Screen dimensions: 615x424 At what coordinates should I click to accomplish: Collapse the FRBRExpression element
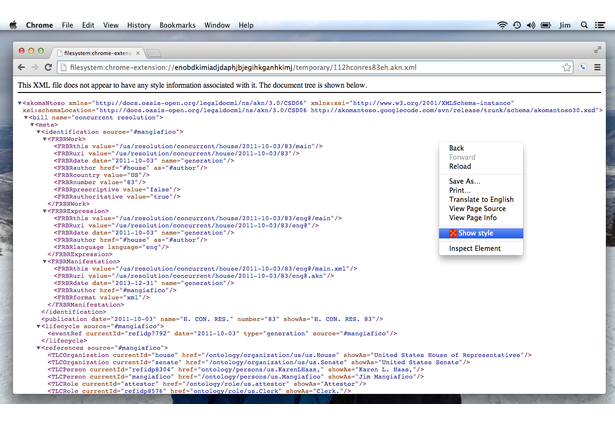pyautogui.click(x=45, y=211)
